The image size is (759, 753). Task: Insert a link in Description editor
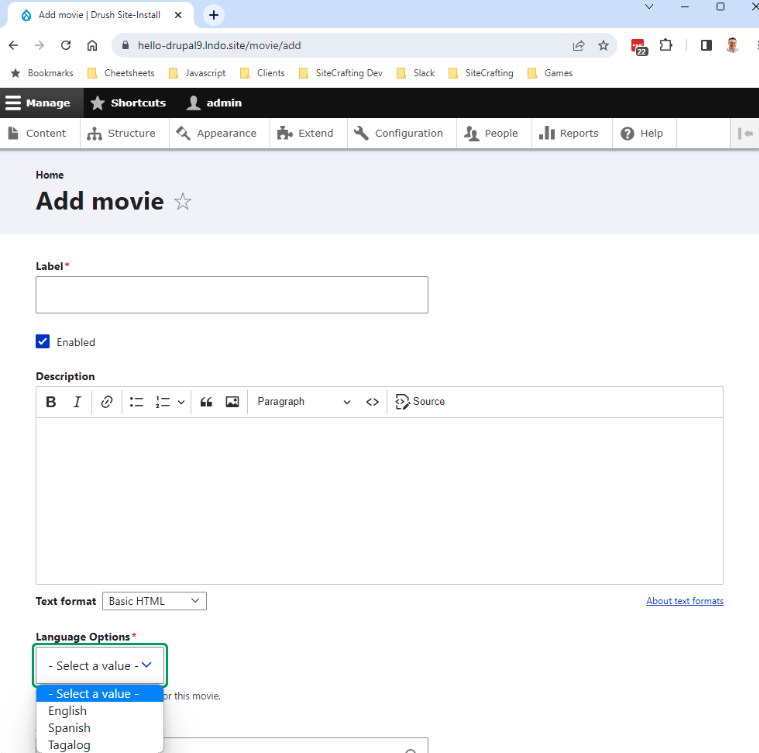pyautogui.click(x=106, y=402)
